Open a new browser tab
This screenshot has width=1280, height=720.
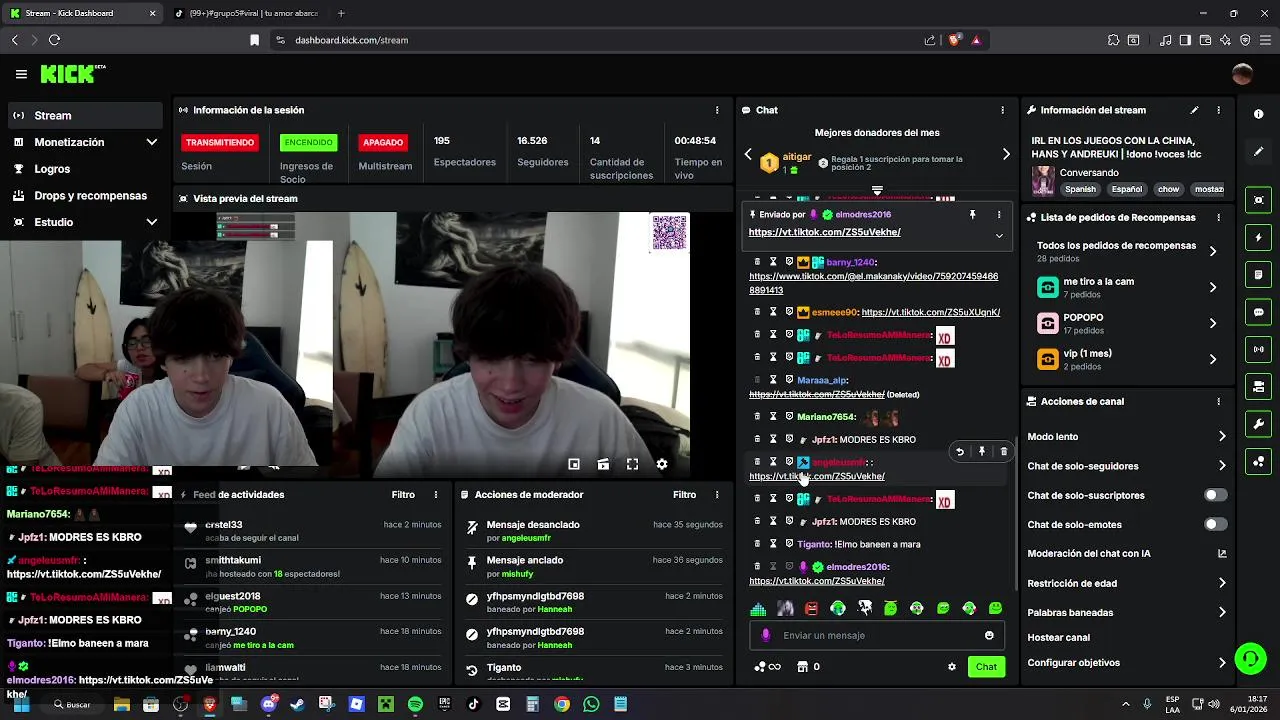coord(341,13)
